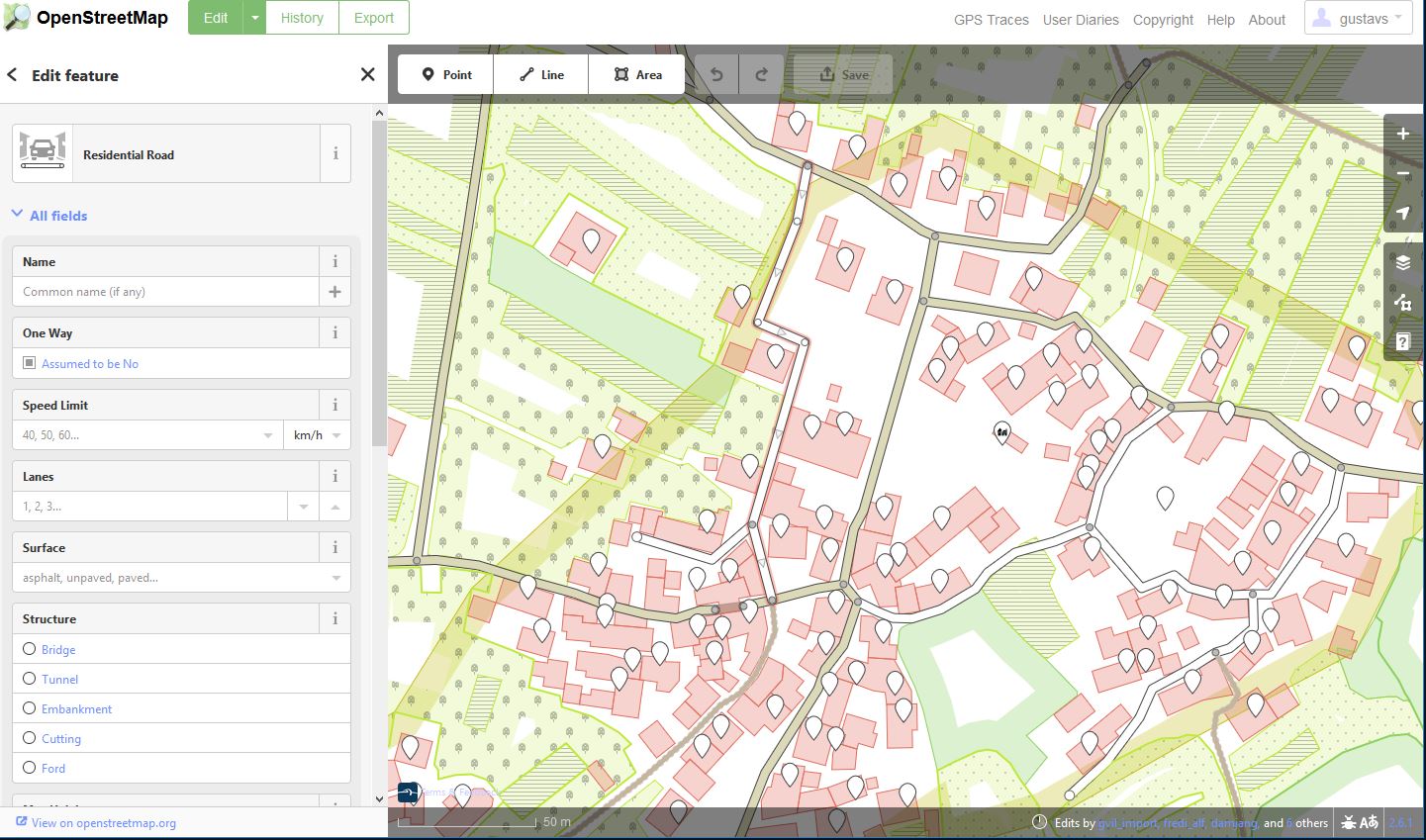Click the Residential Road car preset icon
The width and height of the screenshot is (1426, 840).
pos(43,153)
